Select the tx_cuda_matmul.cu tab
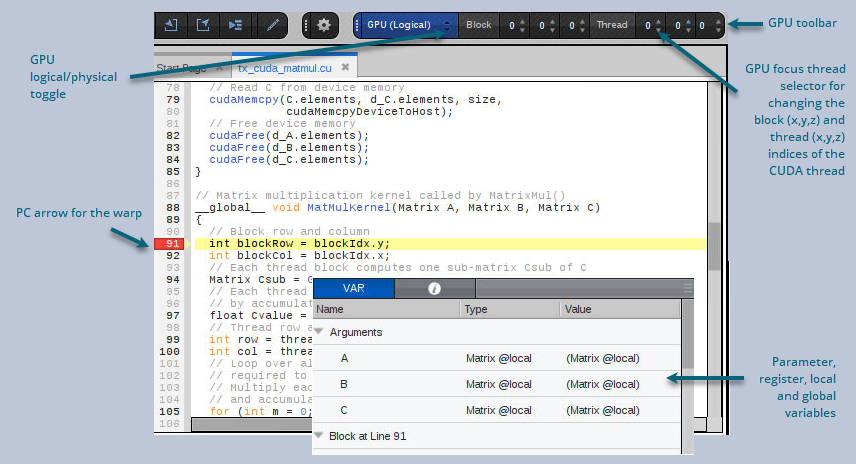This screenshot has width=856, height=464. coord(285,68)
